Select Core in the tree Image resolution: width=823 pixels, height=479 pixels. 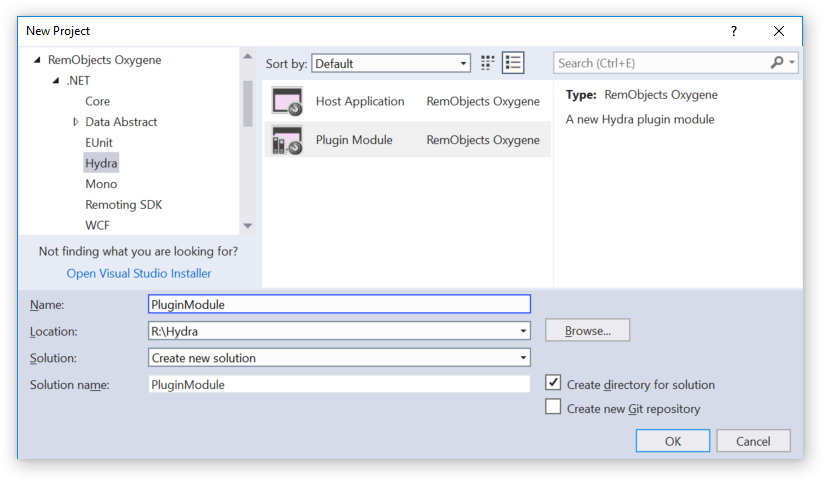pos(98,101)
